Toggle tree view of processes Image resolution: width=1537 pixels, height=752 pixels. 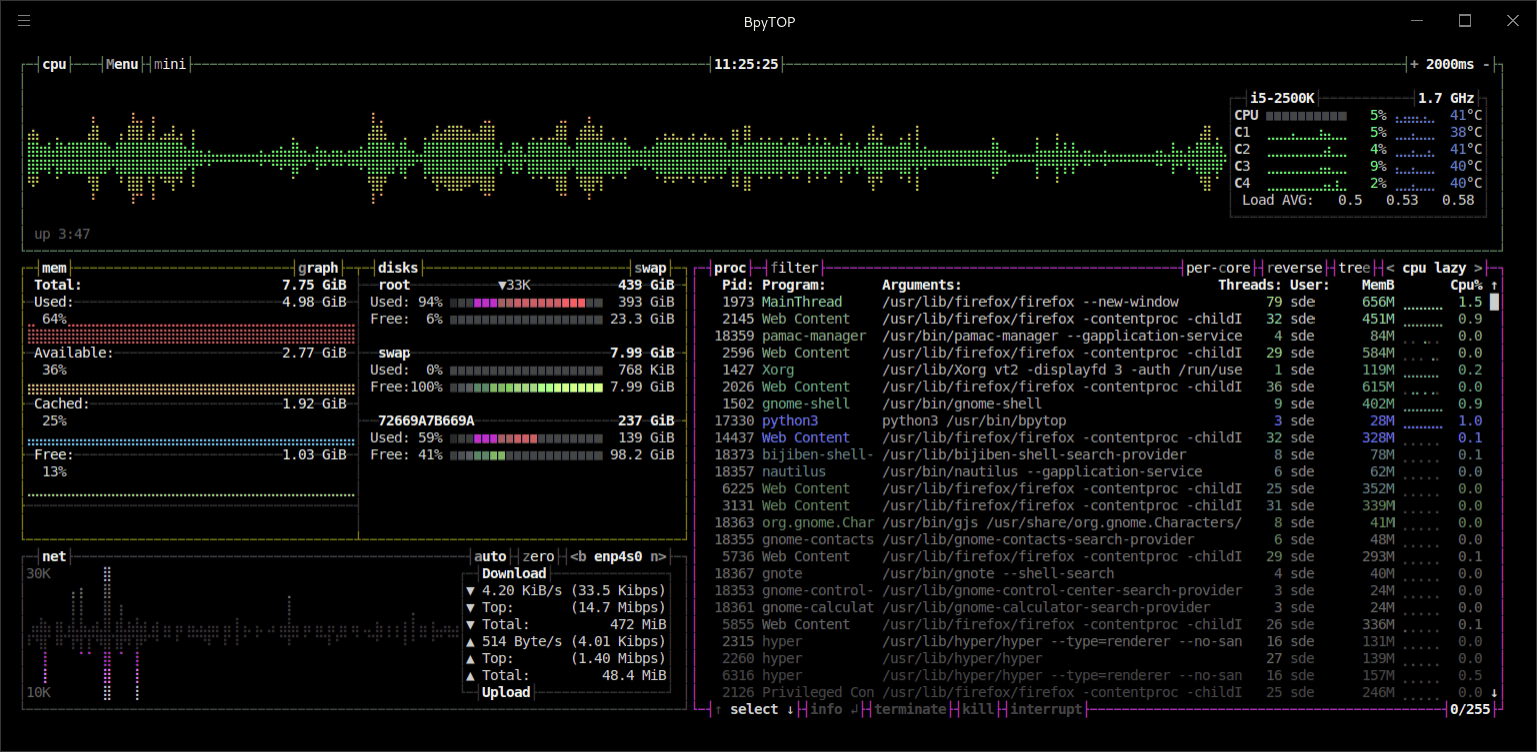pos(1354,268)
